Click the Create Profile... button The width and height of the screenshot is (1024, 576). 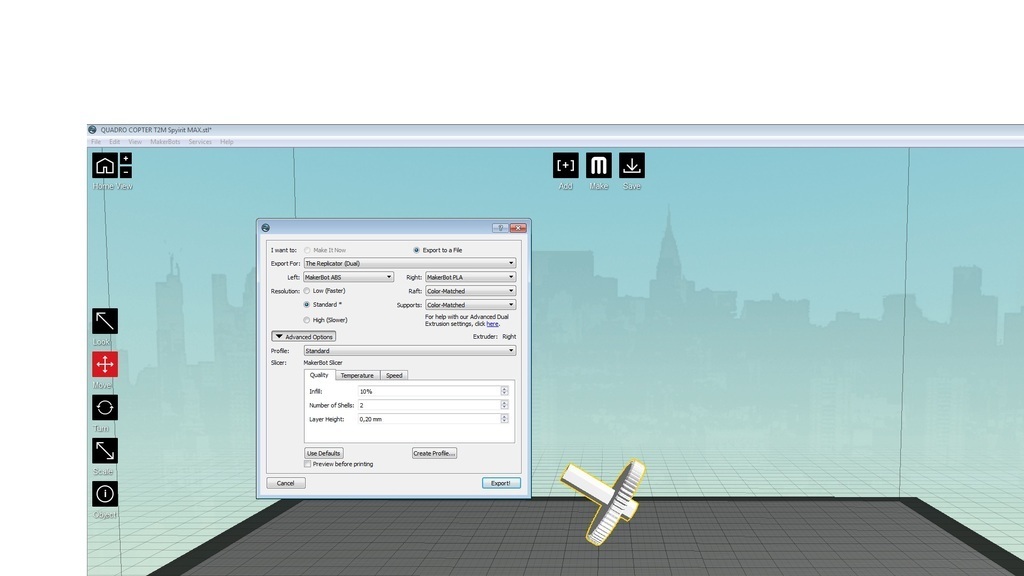[434, 453]
